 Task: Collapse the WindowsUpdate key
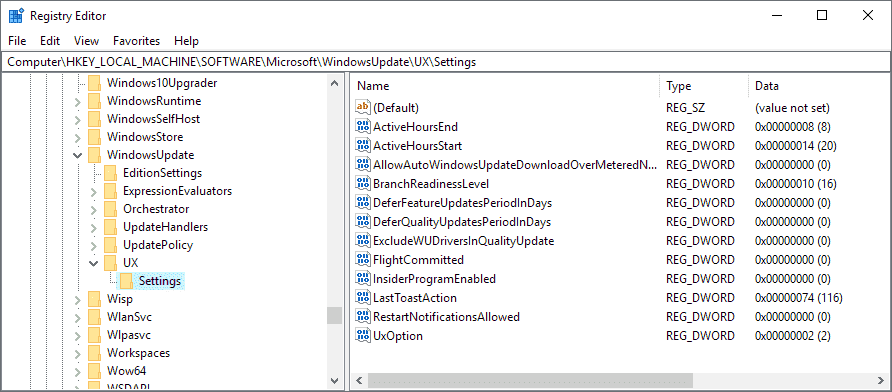(x=77, y=155)
